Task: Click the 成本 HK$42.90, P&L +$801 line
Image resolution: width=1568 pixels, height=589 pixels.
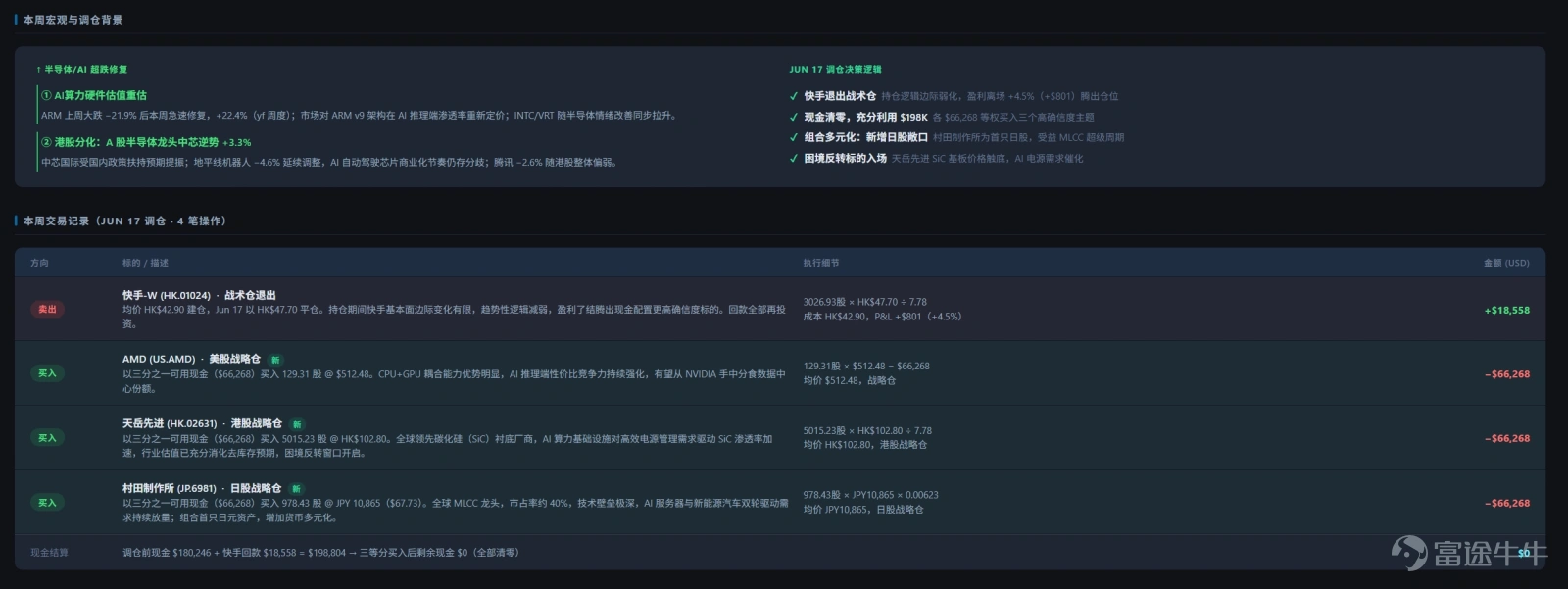Action: 882,318
